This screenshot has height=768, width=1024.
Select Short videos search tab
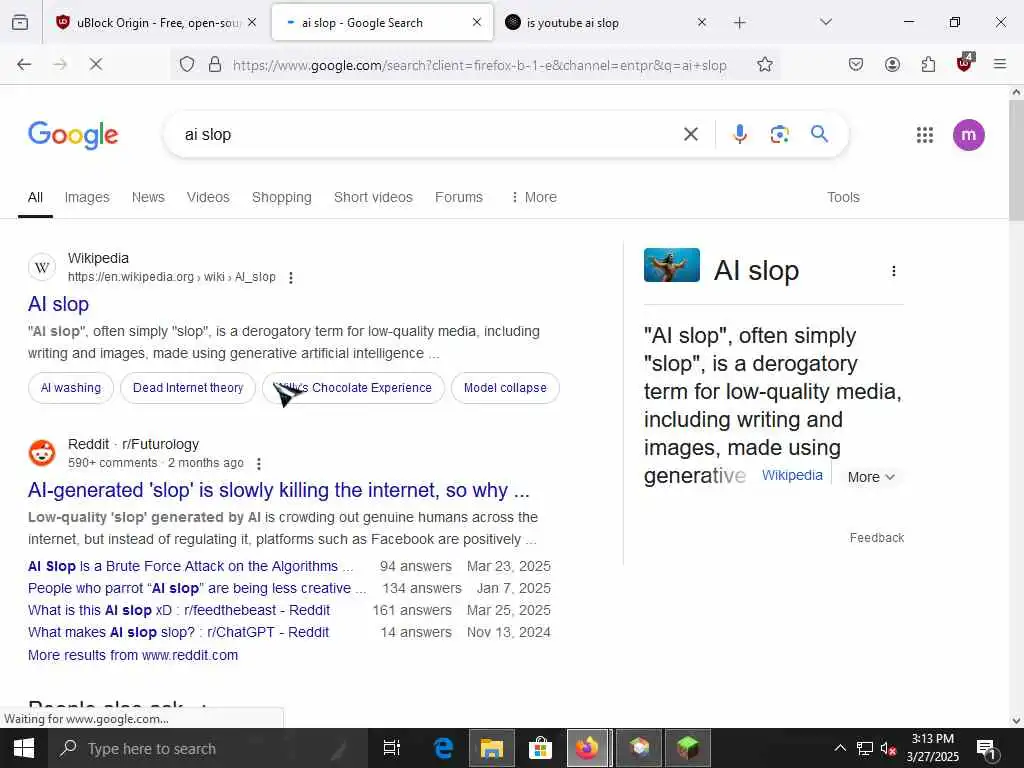[x=373, y=197]
